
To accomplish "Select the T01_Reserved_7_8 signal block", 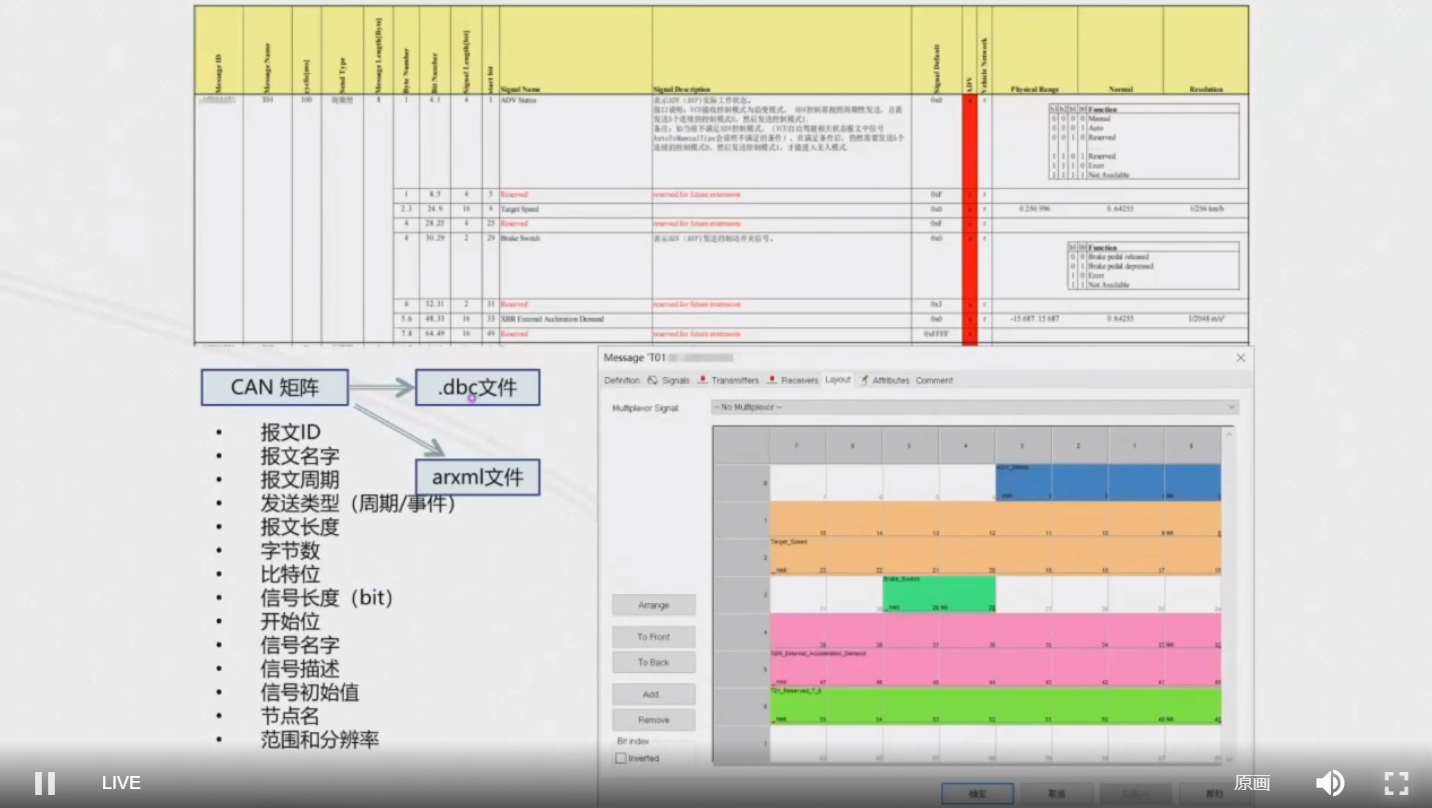I will (x=995, y=705).
